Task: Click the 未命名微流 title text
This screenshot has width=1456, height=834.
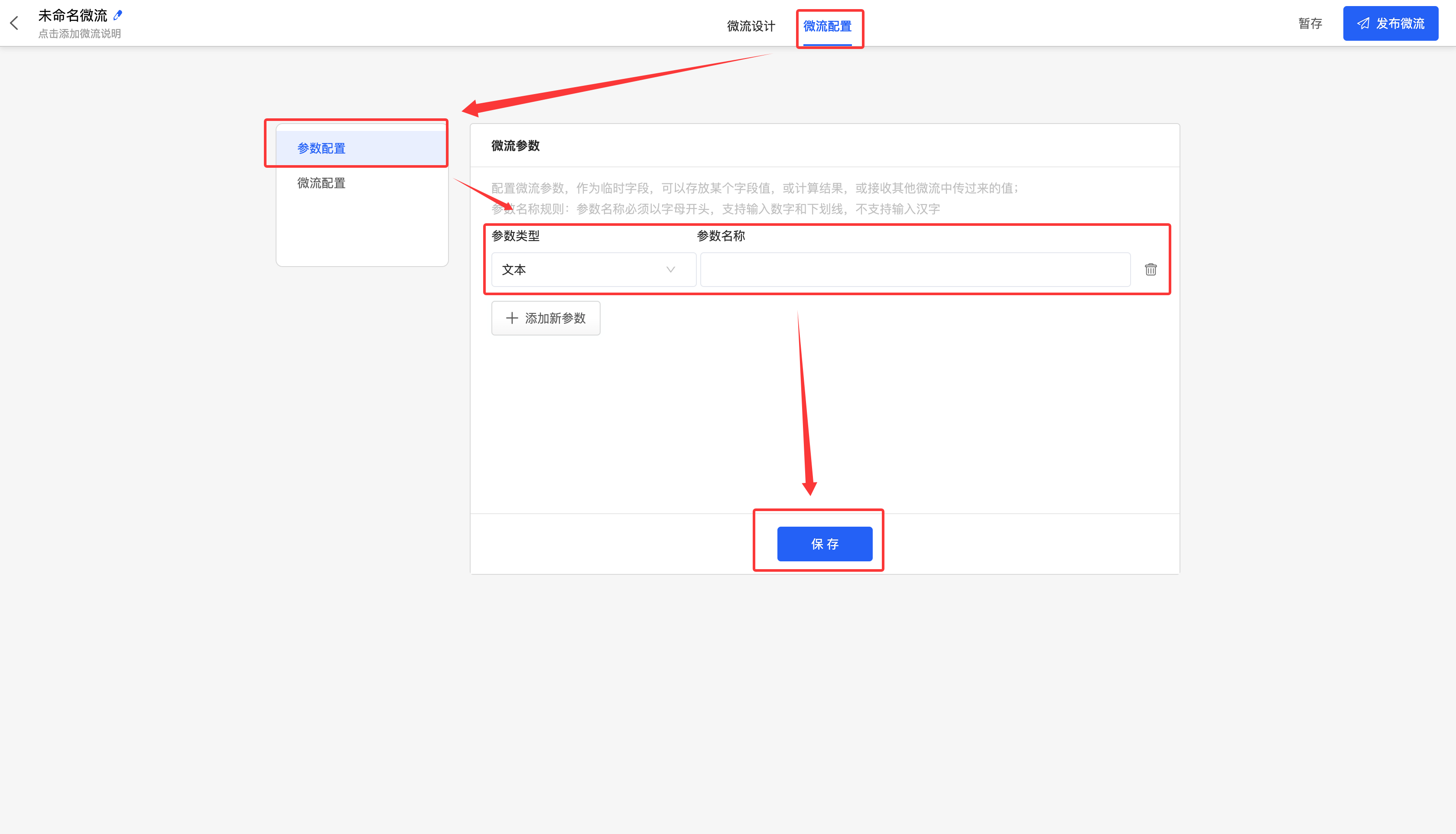Action: (73, 15)
